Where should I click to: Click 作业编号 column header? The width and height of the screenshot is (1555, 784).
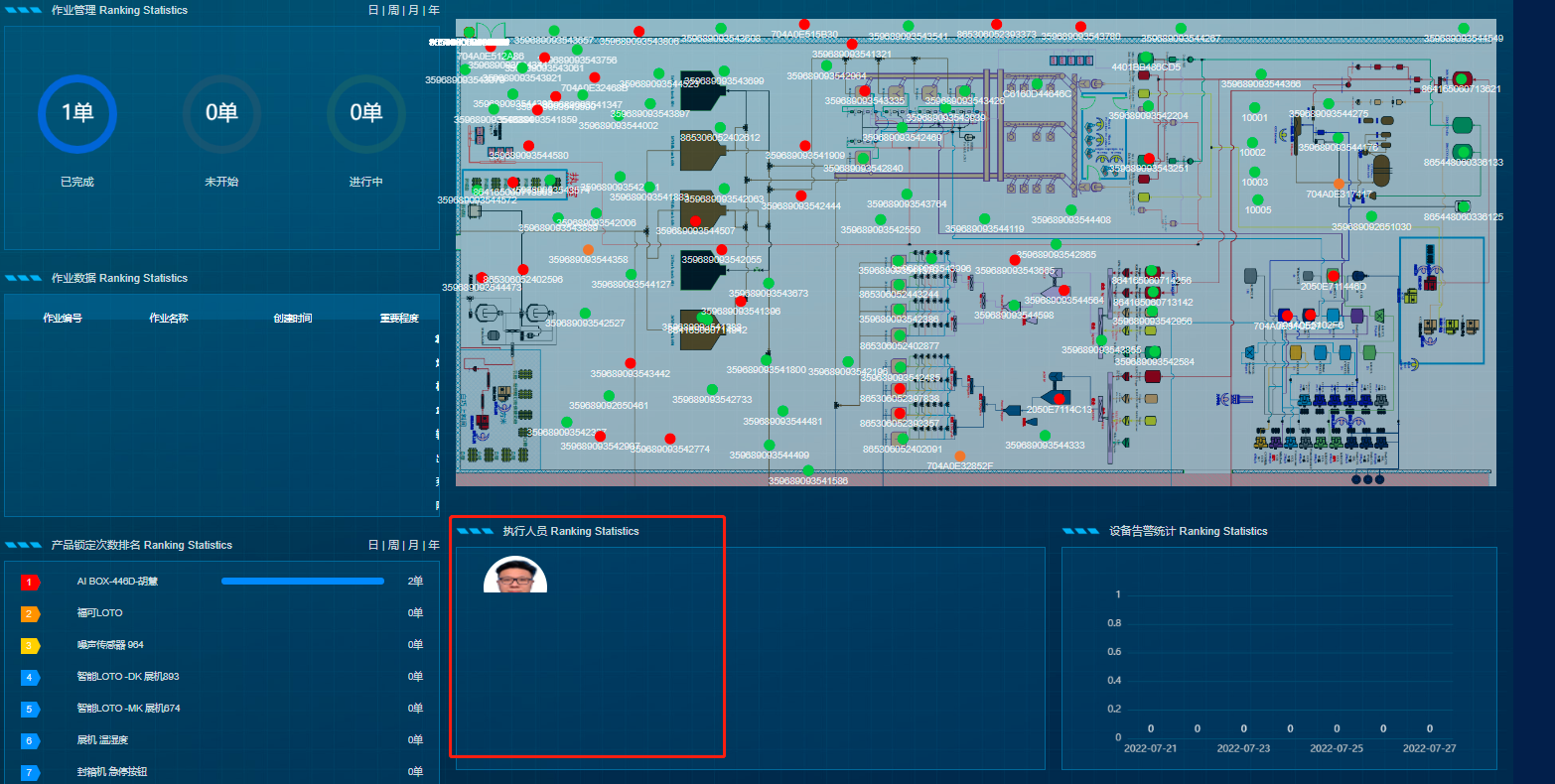pos(63,319)
